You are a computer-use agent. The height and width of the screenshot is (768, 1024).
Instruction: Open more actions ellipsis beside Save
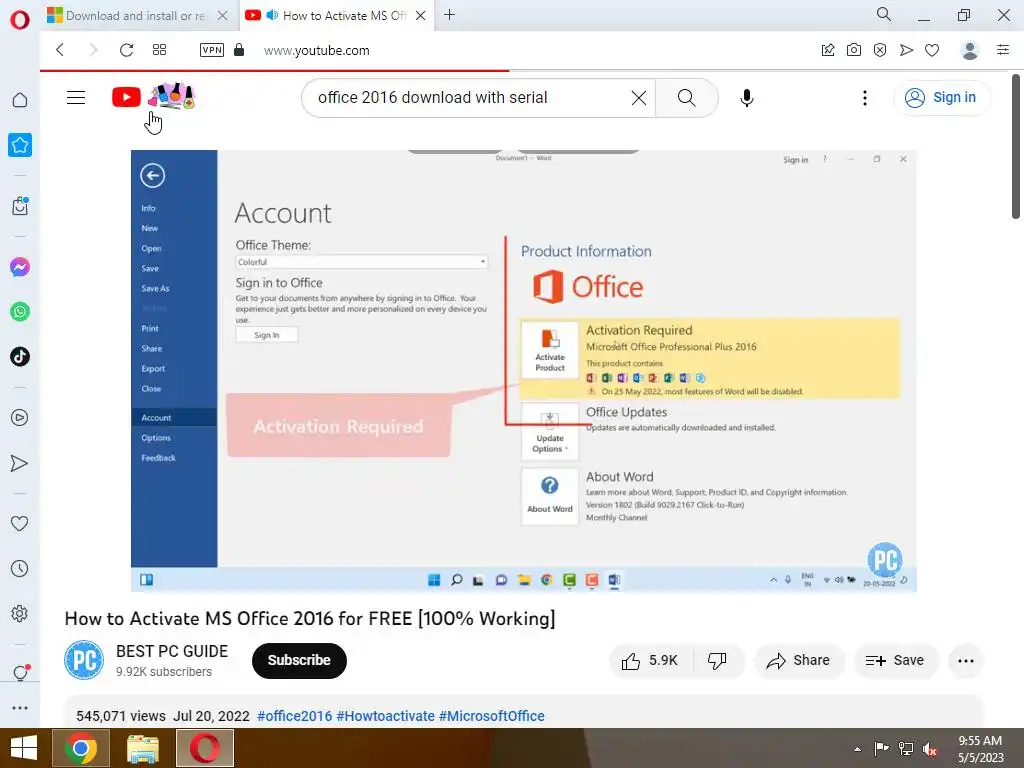click(x=966, y=661)
